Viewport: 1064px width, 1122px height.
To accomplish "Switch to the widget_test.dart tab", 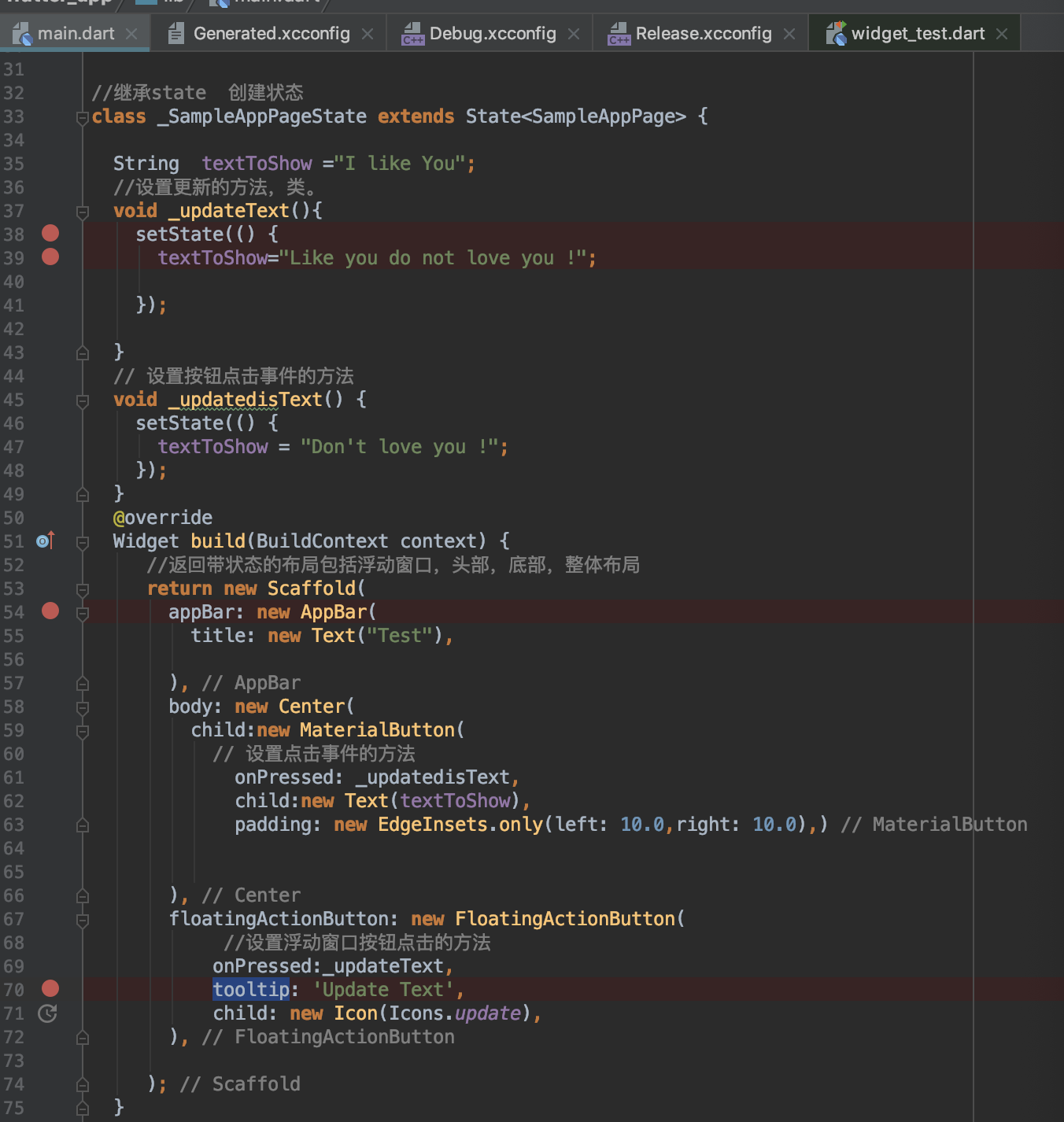I will click(917, 34).
